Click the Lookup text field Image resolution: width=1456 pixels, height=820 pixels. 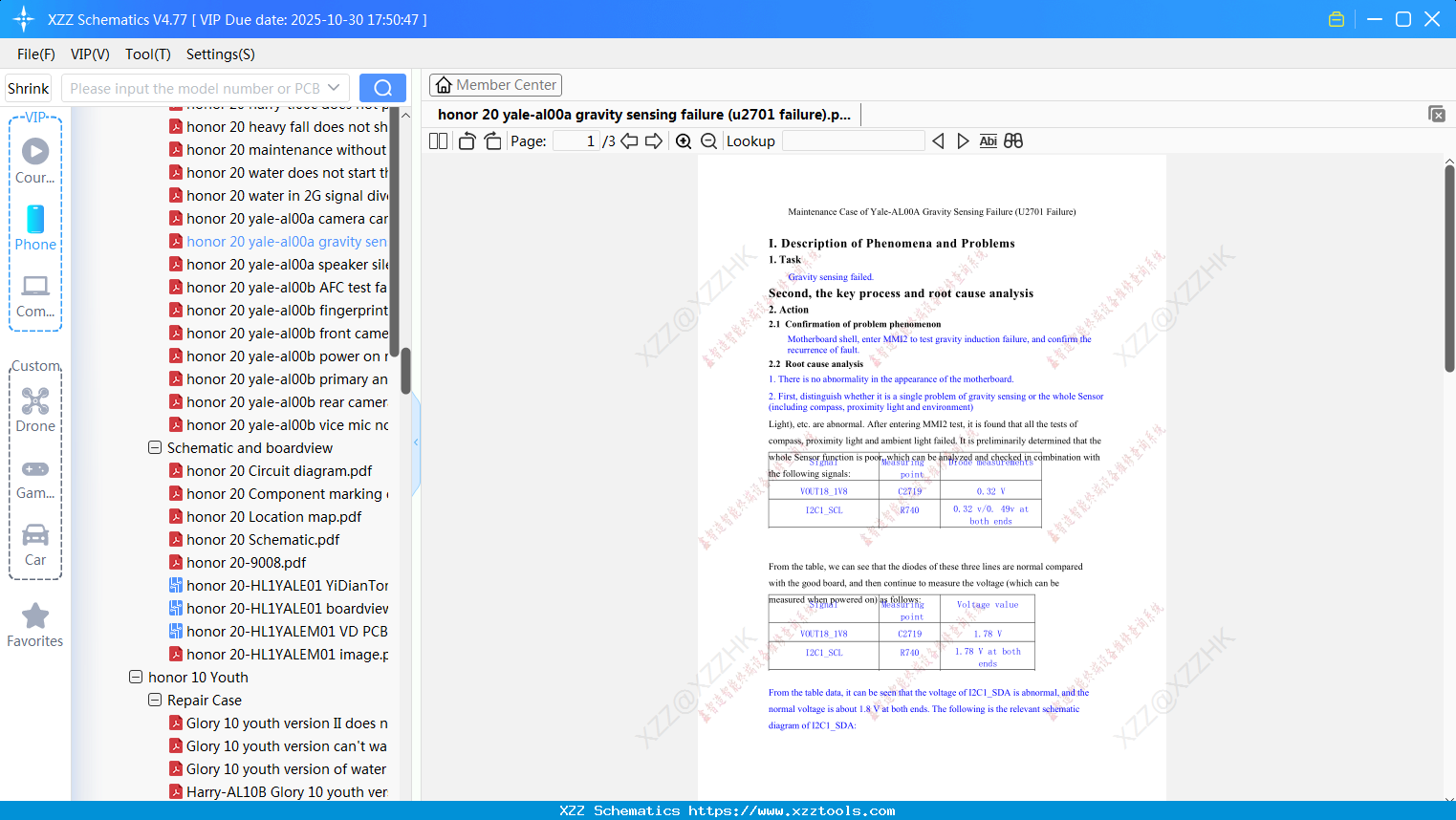point(853,141)
